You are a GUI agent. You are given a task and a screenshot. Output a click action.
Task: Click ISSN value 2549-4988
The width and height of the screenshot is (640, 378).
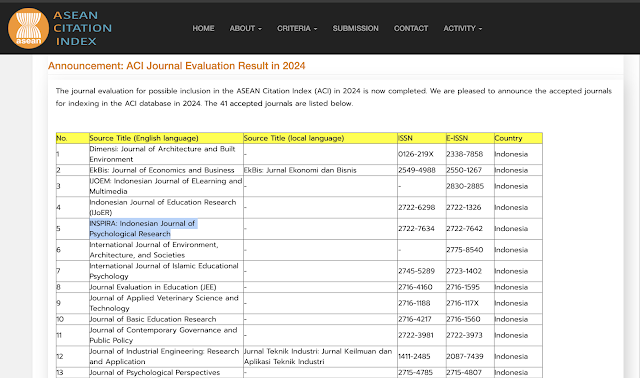(x=417, y=170)
